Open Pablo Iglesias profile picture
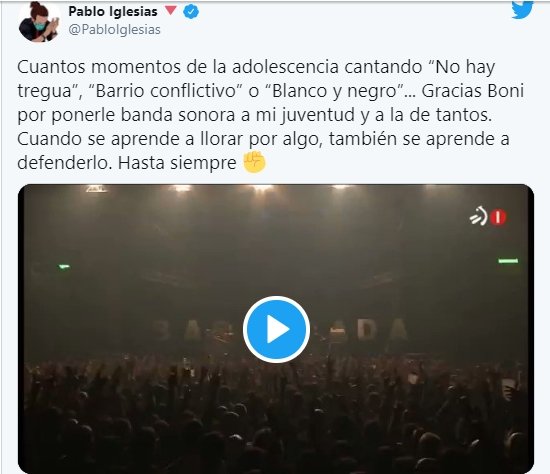 (x=38, y=21)
